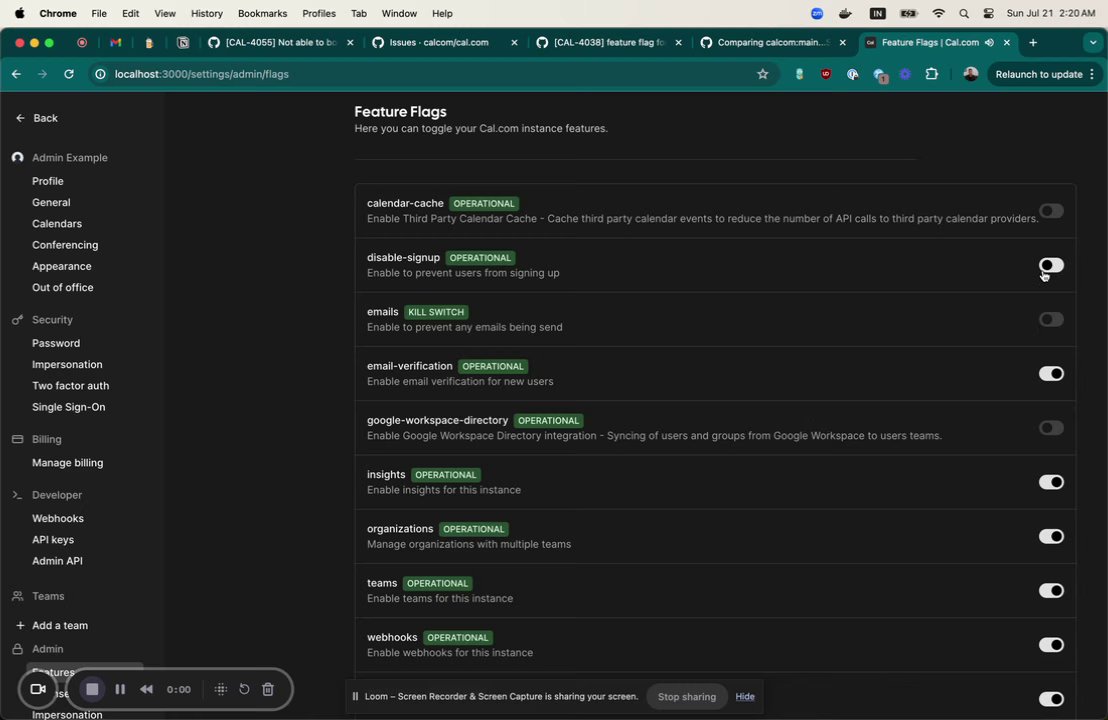Image resolution: width=1108 pixels, height=720 pixels.
Task: Open Single Sign-On settings
Action: (x=69, y=406)
